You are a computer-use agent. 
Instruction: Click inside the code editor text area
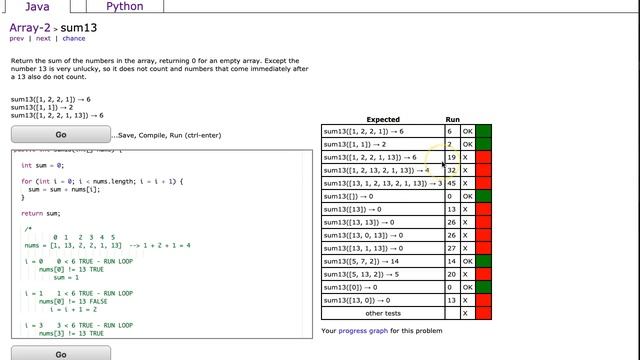click(162, 244)
